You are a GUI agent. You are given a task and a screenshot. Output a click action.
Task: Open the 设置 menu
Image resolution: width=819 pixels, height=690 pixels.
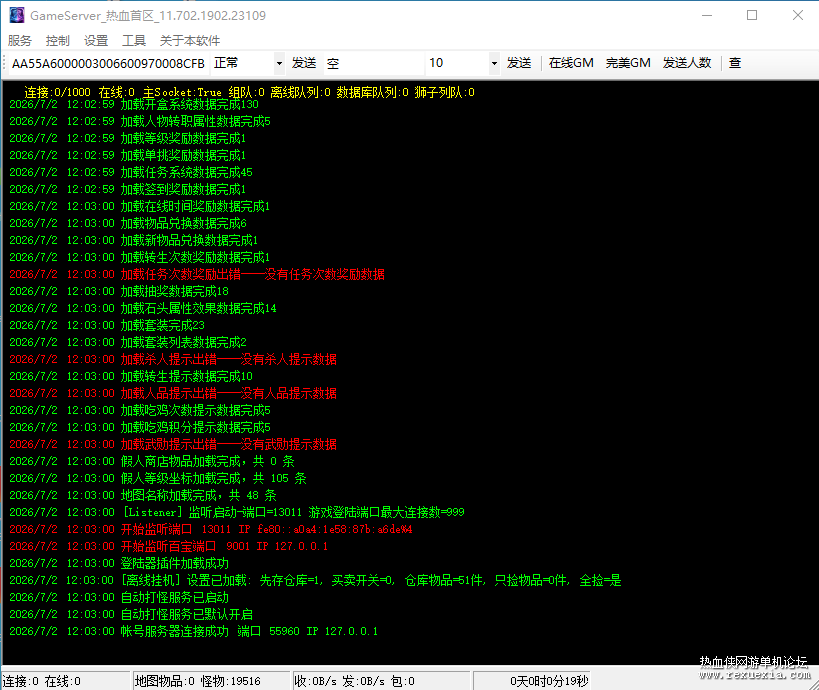(96, 40)
